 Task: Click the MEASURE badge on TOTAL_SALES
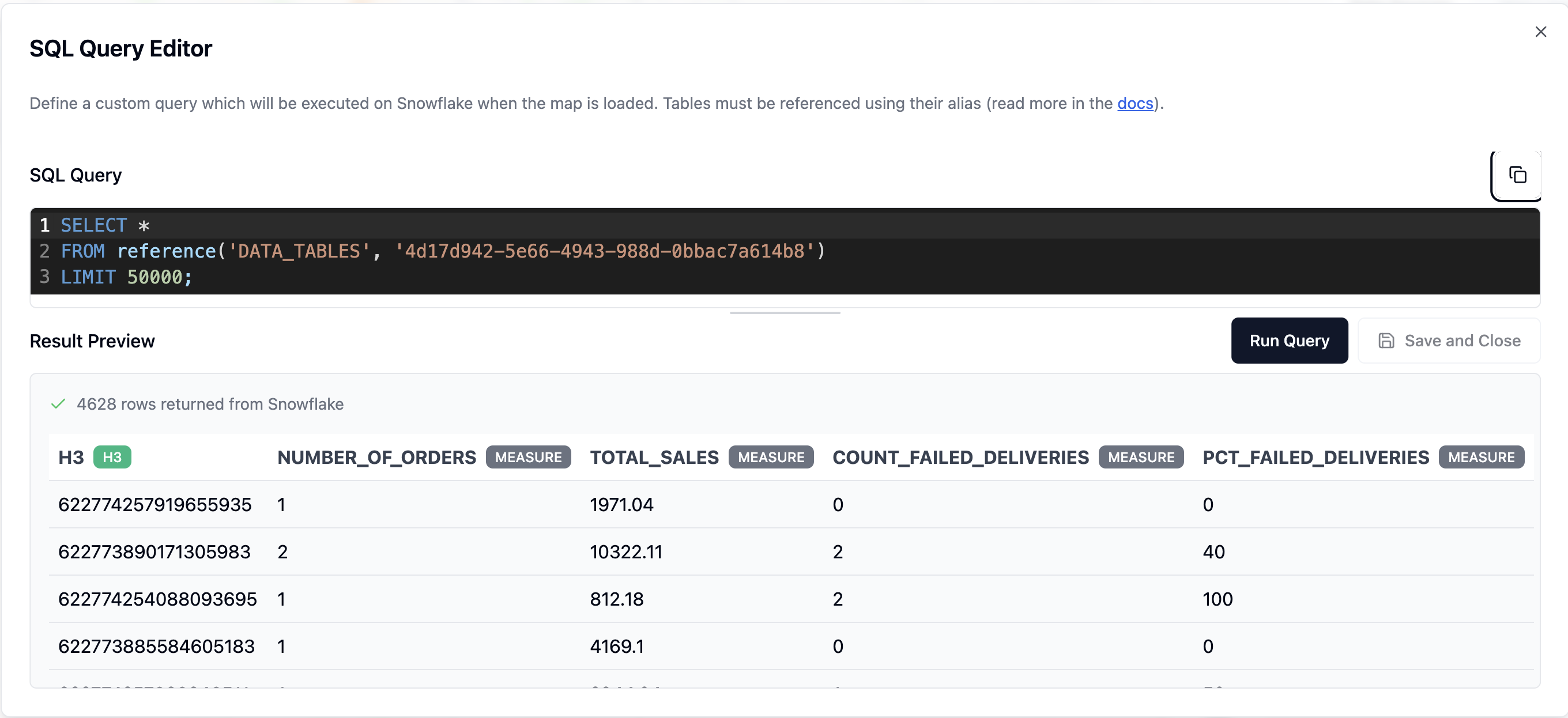771,457
